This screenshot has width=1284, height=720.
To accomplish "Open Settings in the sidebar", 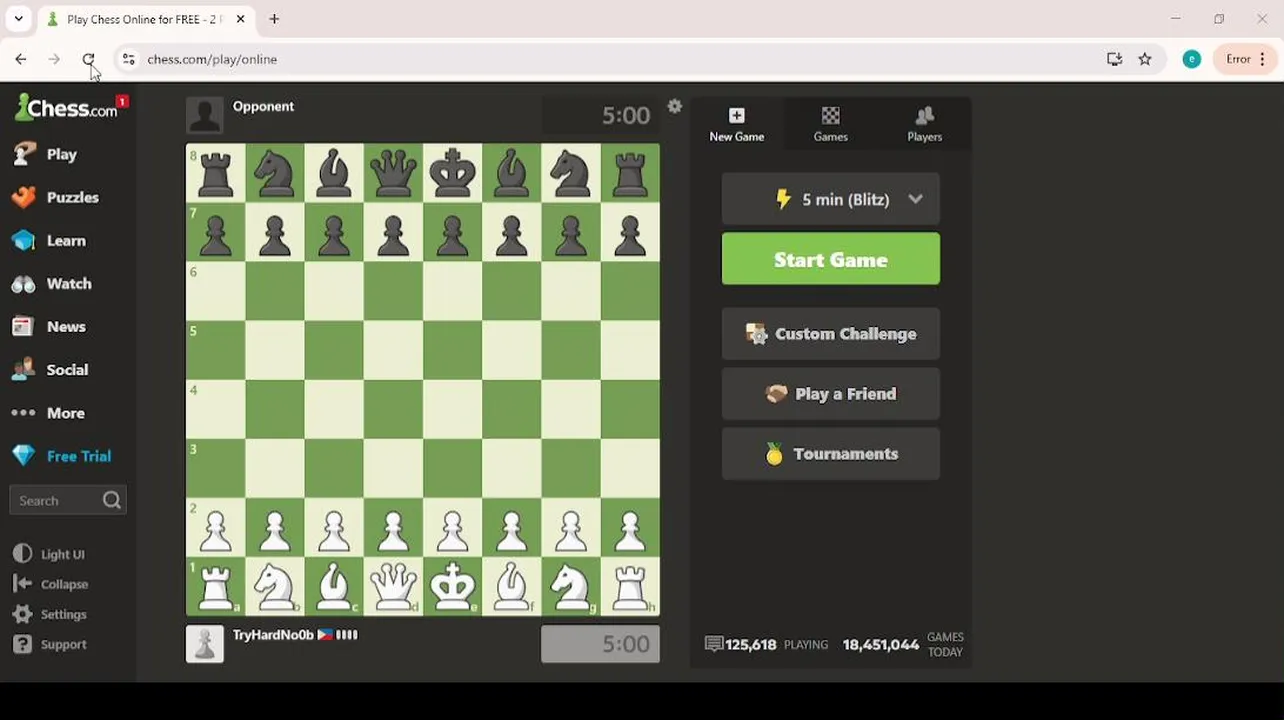I will point(49,614).
